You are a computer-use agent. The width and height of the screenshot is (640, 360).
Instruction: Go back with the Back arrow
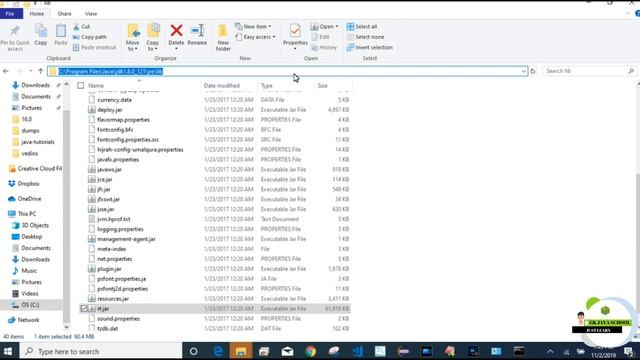pos(6,71)
